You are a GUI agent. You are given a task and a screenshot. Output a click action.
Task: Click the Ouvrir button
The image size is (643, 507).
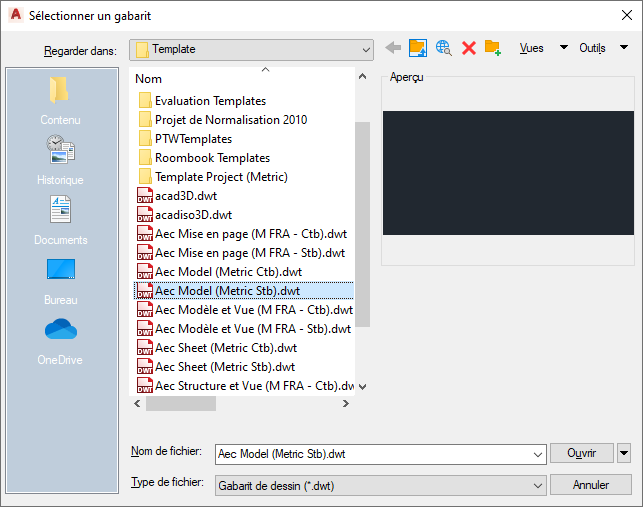click(581, 453)
